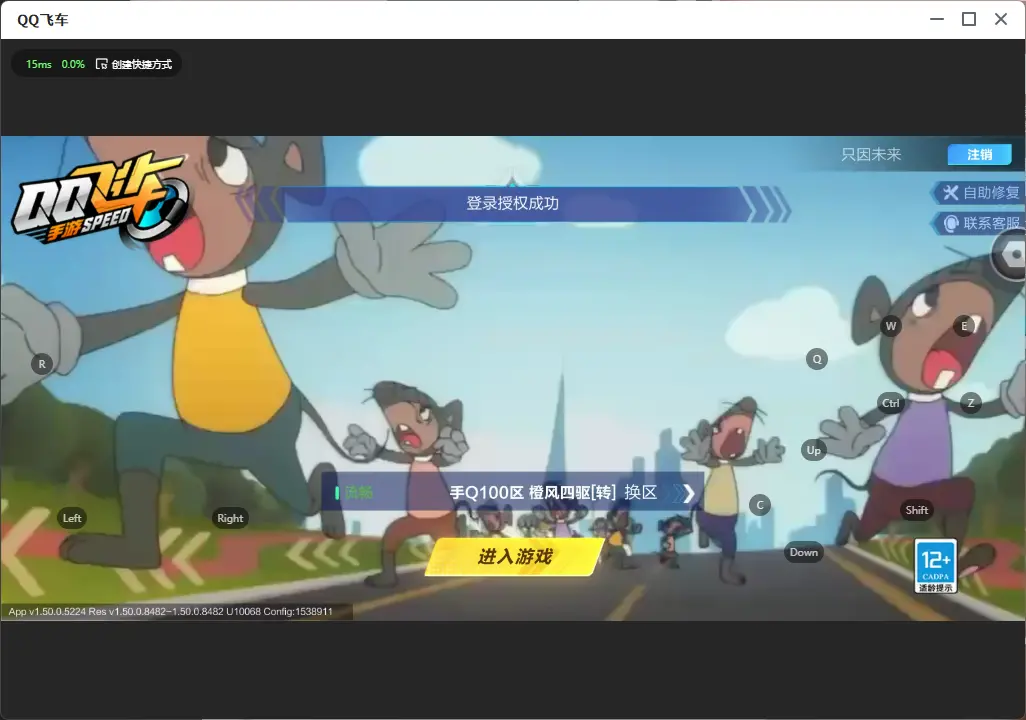Image resolution: width=1026 pixels, height=720 pixels.
Task: Click the R key overlay
Action: (x=42, y=364)
